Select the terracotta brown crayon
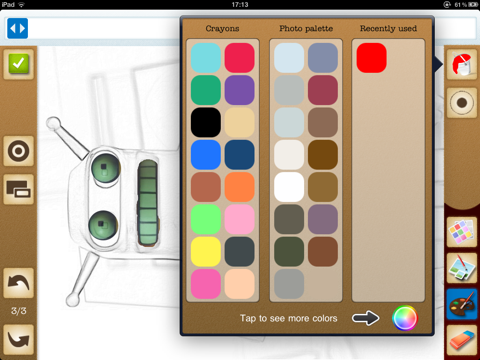Screen dimensions: 480x360 click(x=206, y=187)
